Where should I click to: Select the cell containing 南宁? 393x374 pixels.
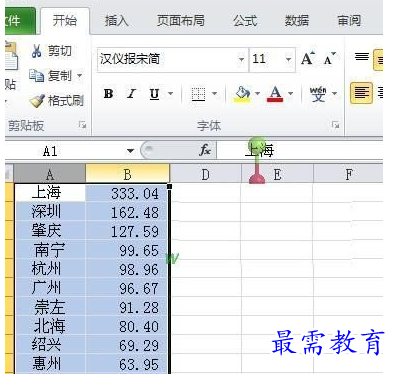50,250
